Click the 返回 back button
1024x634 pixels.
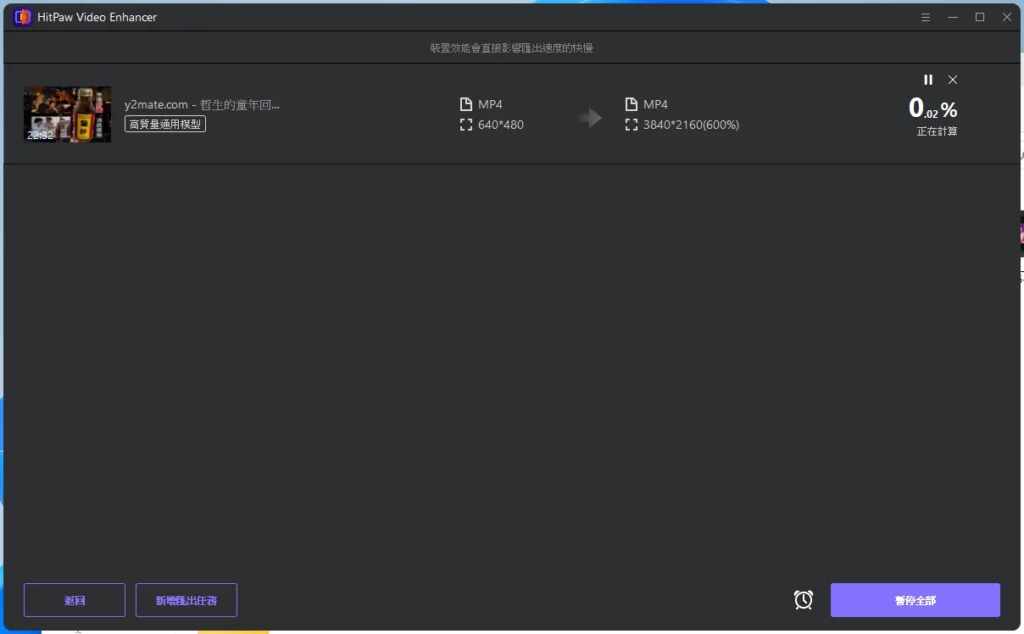(x=74, y=600)
